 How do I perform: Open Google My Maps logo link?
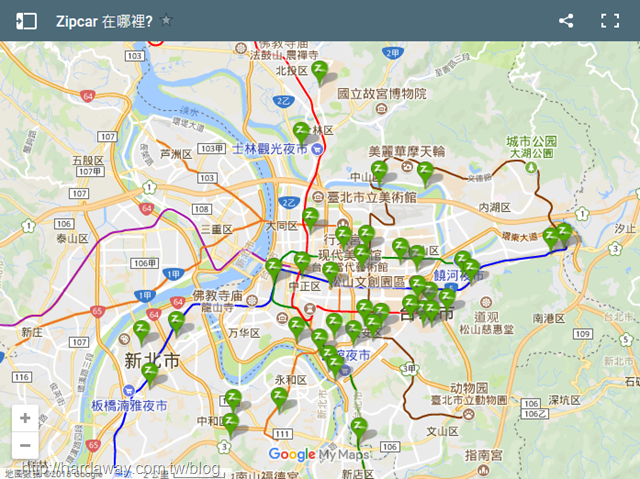(x=319, y=454)
